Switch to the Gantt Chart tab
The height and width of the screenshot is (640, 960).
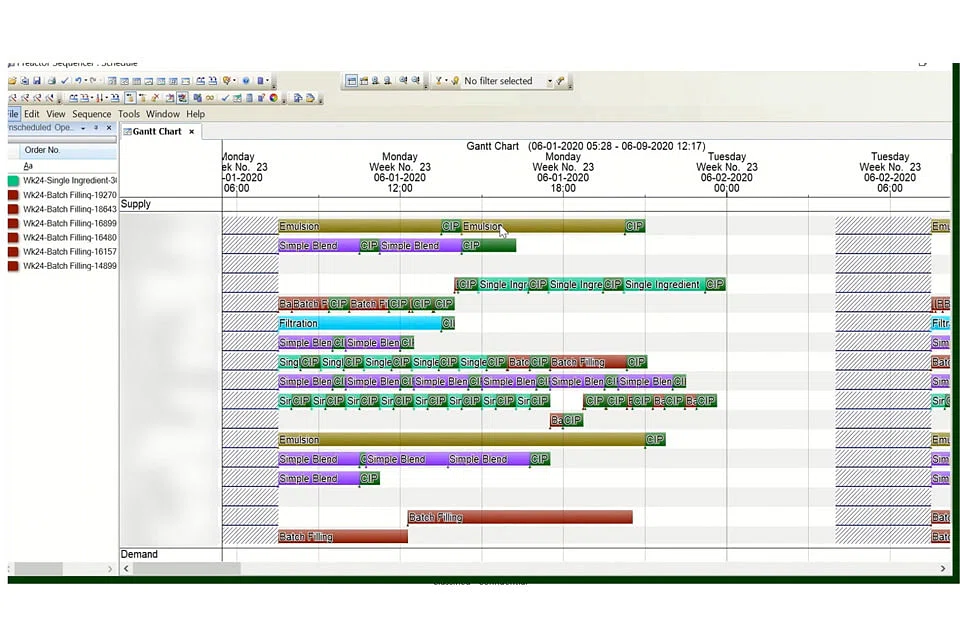coord(156,131)
